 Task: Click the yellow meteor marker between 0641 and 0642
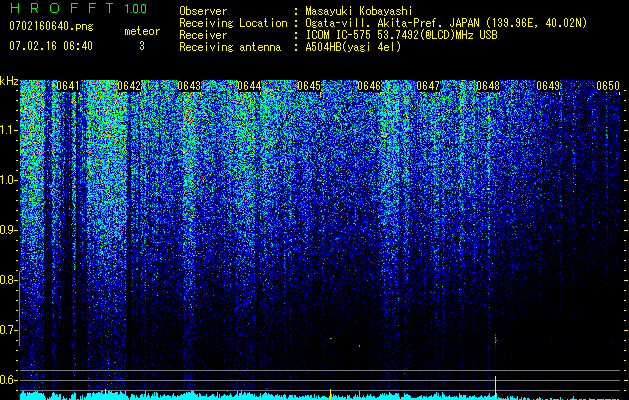coord(106,394)
